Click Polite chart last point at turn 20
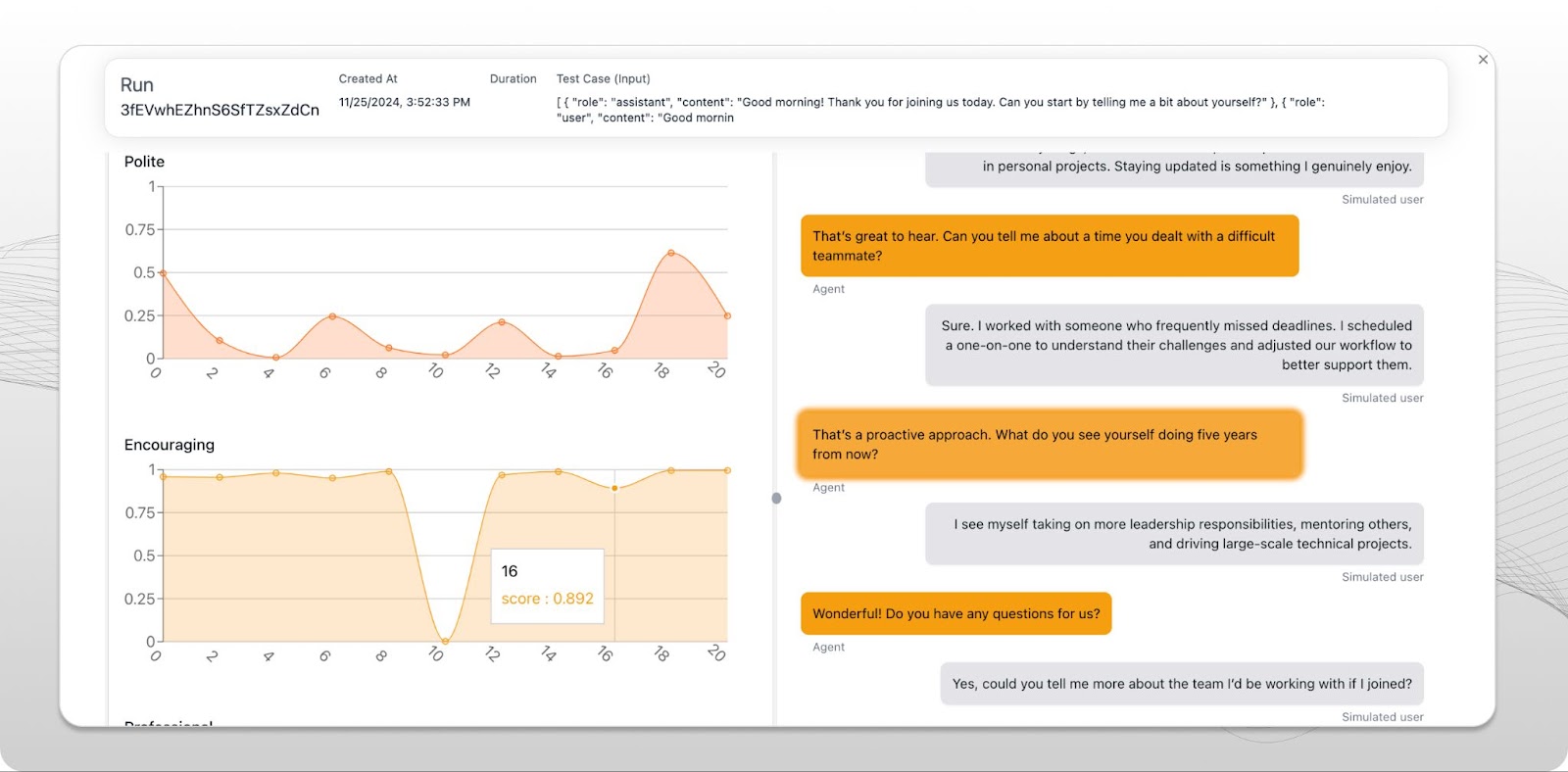The image size is (1568, 772). [x=727, y=315]
